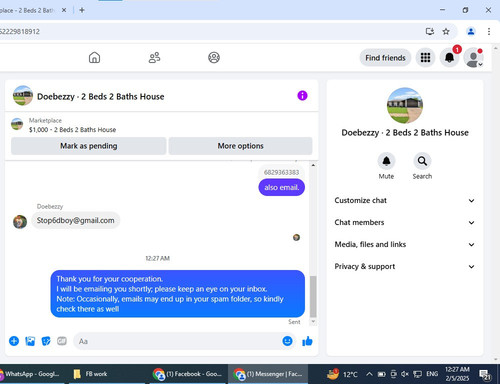500x384 pixels.
Task: Click More options button
Action: click(240, 146)
